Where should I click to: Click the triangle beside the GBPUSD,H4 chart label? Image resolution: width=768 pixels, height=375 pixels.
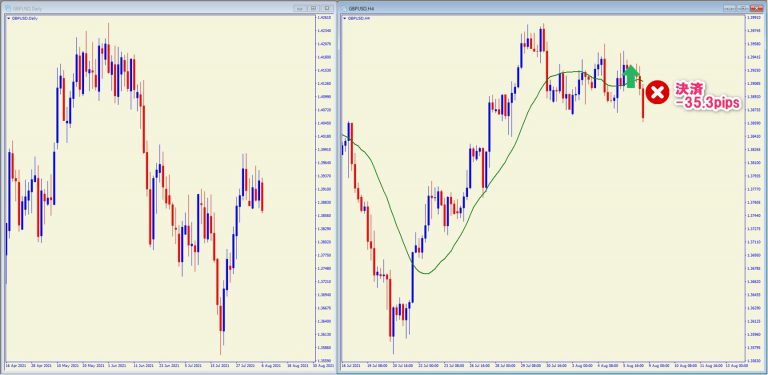pos(345,18)
